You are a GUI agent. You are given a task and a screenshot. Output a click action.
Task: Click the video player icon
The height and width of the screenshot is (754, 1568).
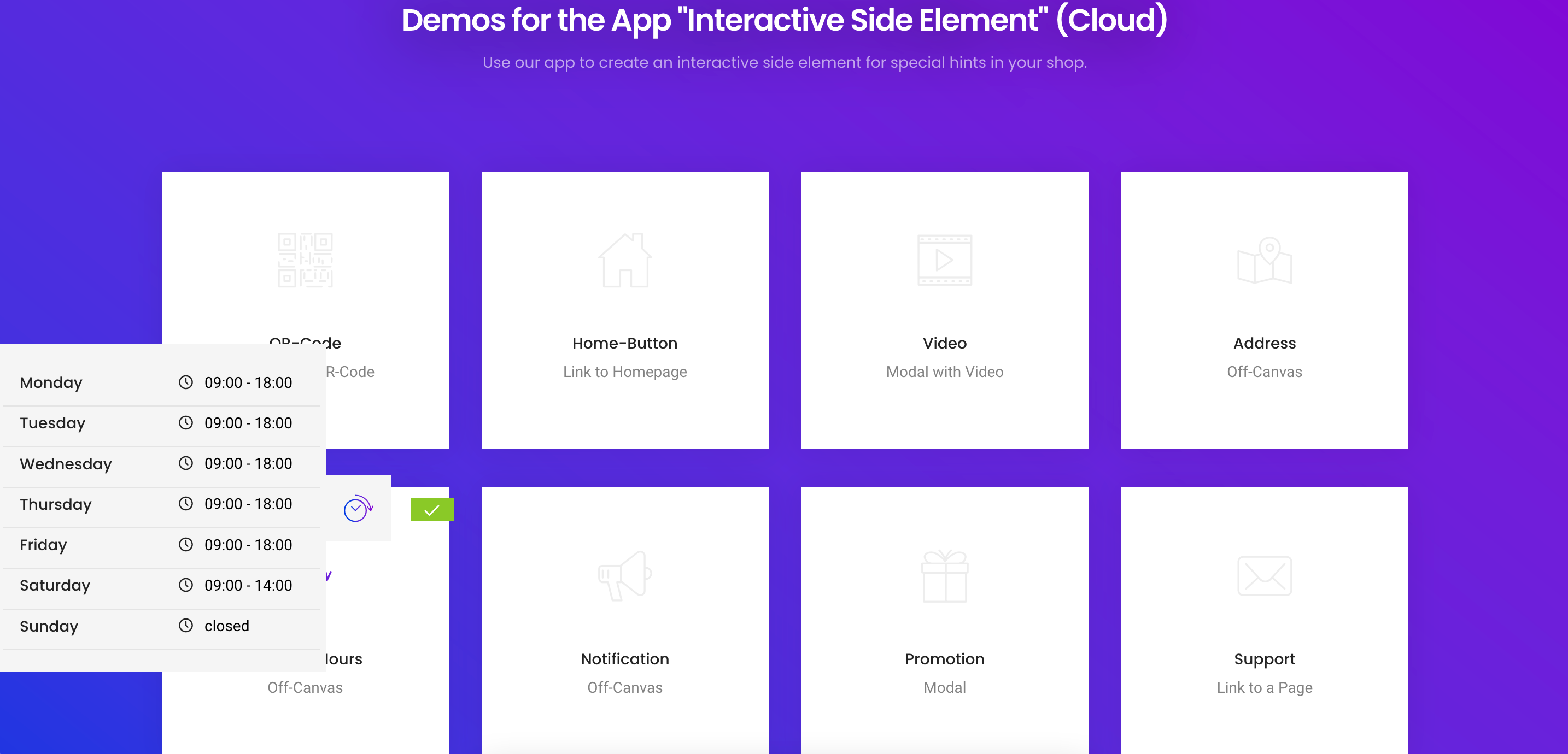(x=945, y=260)
